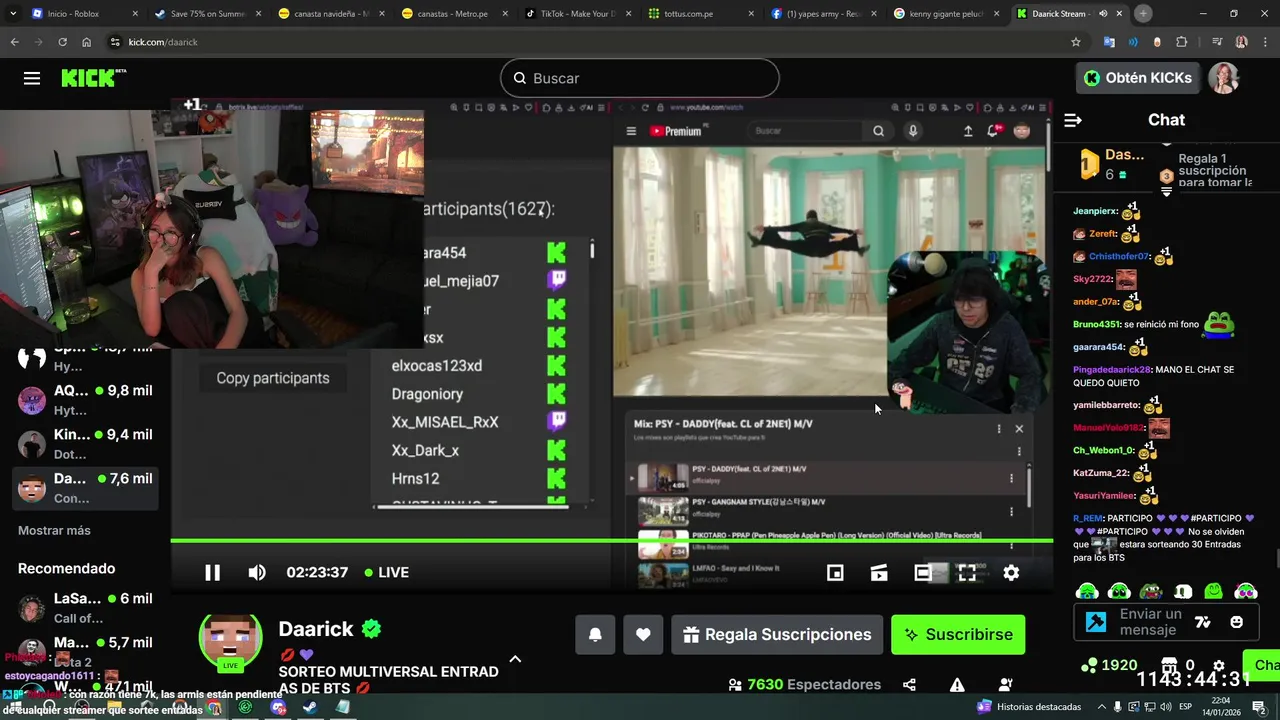The height and width of the screenshot is (720, 1280).
Task: Open the emoji picker smiley in chat
Action: (1236, 622)
